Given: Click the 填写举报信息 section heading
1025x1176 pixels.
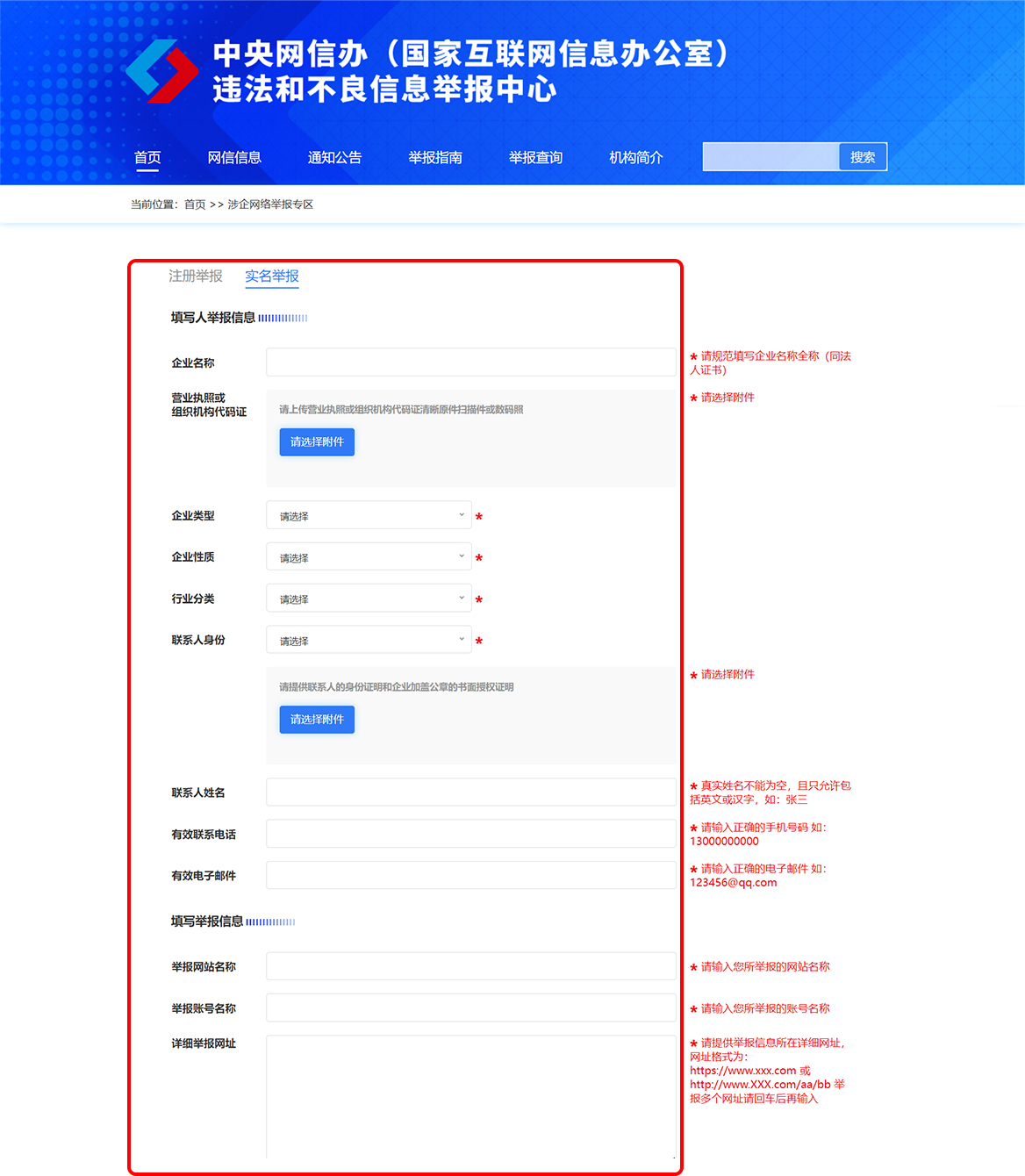Looking at the screenshot, I should click(x=207, y=921).
